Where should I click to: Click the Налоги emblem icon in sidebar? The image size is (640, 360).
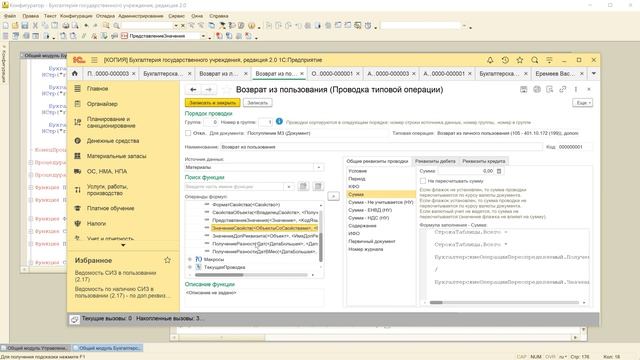78,224
